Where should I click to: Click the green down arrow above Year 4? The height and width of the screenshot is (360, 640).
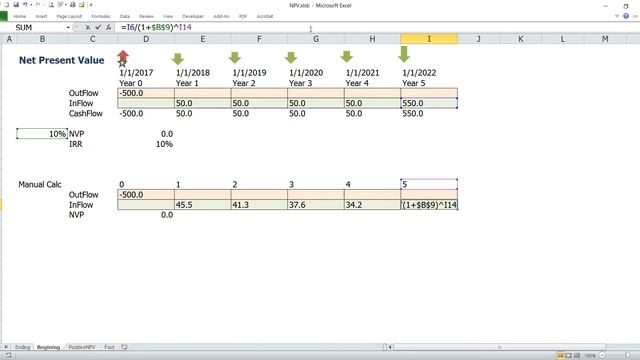point(347,56)
